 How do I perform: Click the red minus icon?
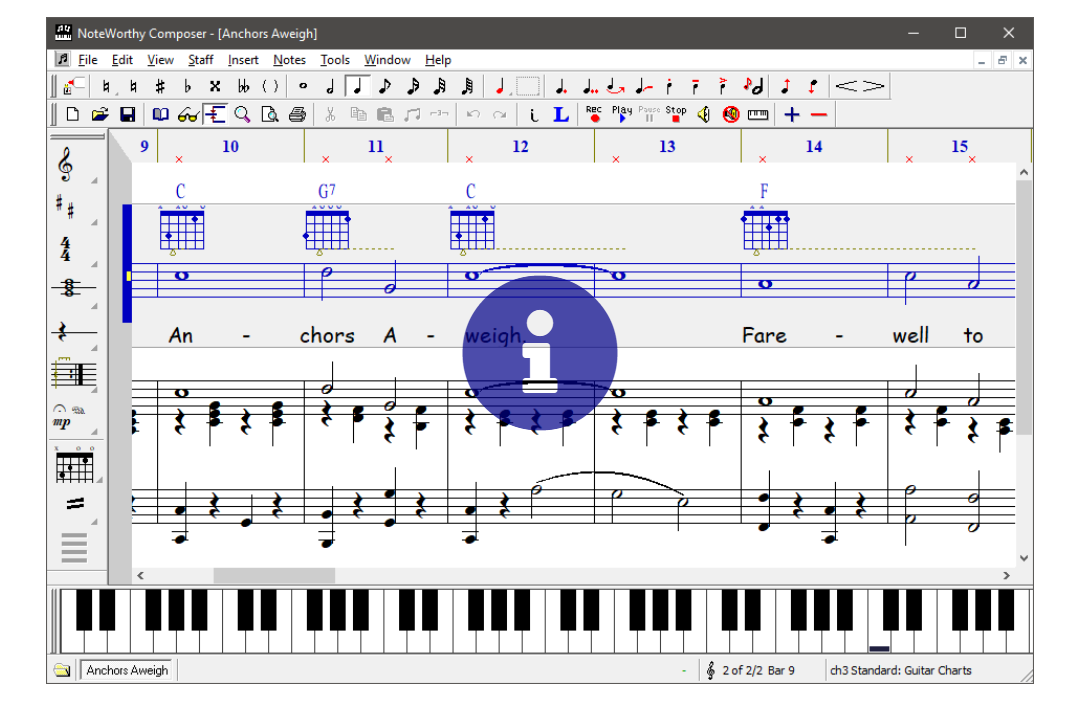[818, 114]
